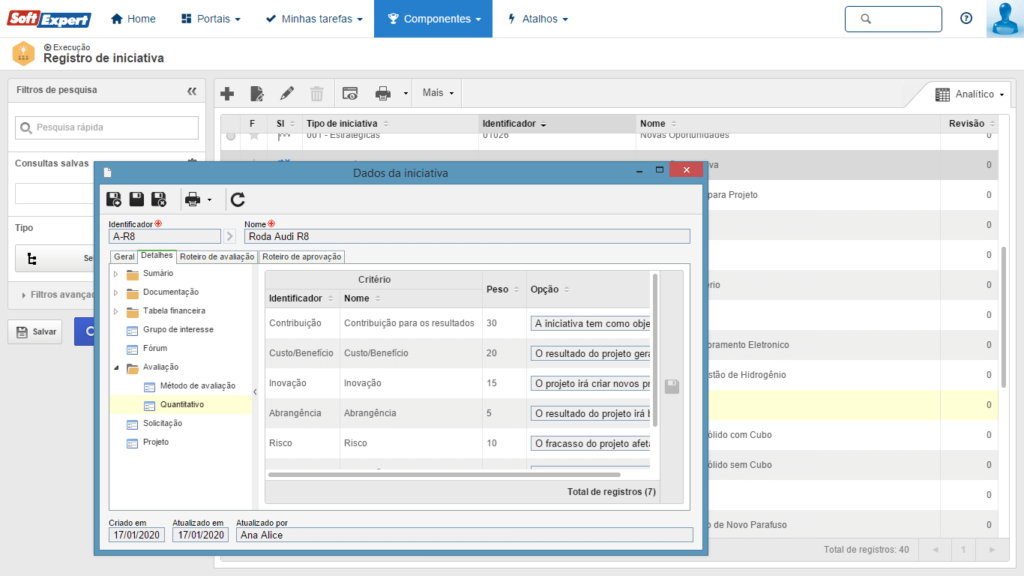
Task: Collapse the Avaliação tree folder
Action: pyautogui.click(x=116, y=367)
